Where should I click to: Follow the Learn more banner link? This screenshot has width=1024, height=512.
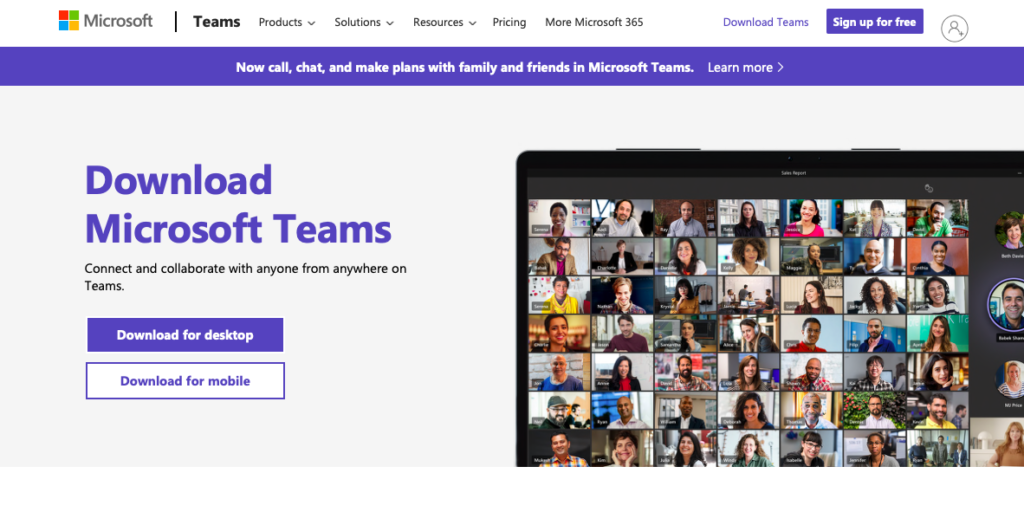[745, 67]
